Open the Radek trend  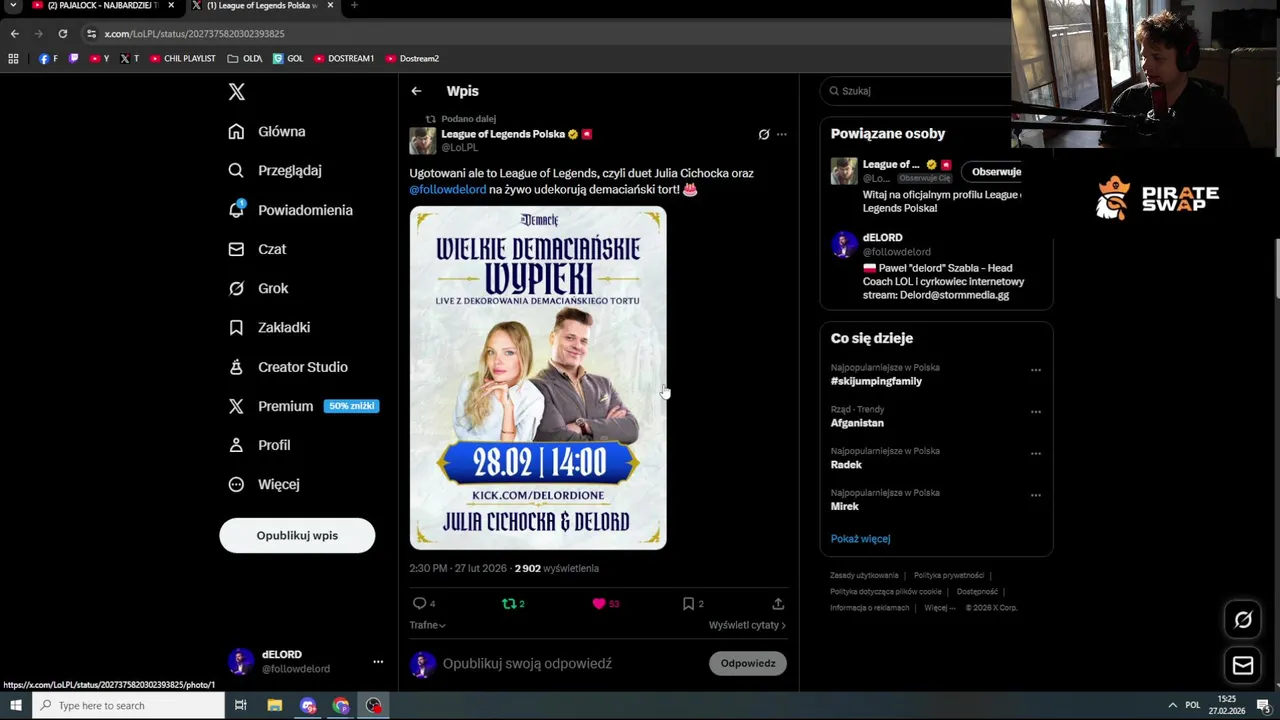[x=846, y=465]
